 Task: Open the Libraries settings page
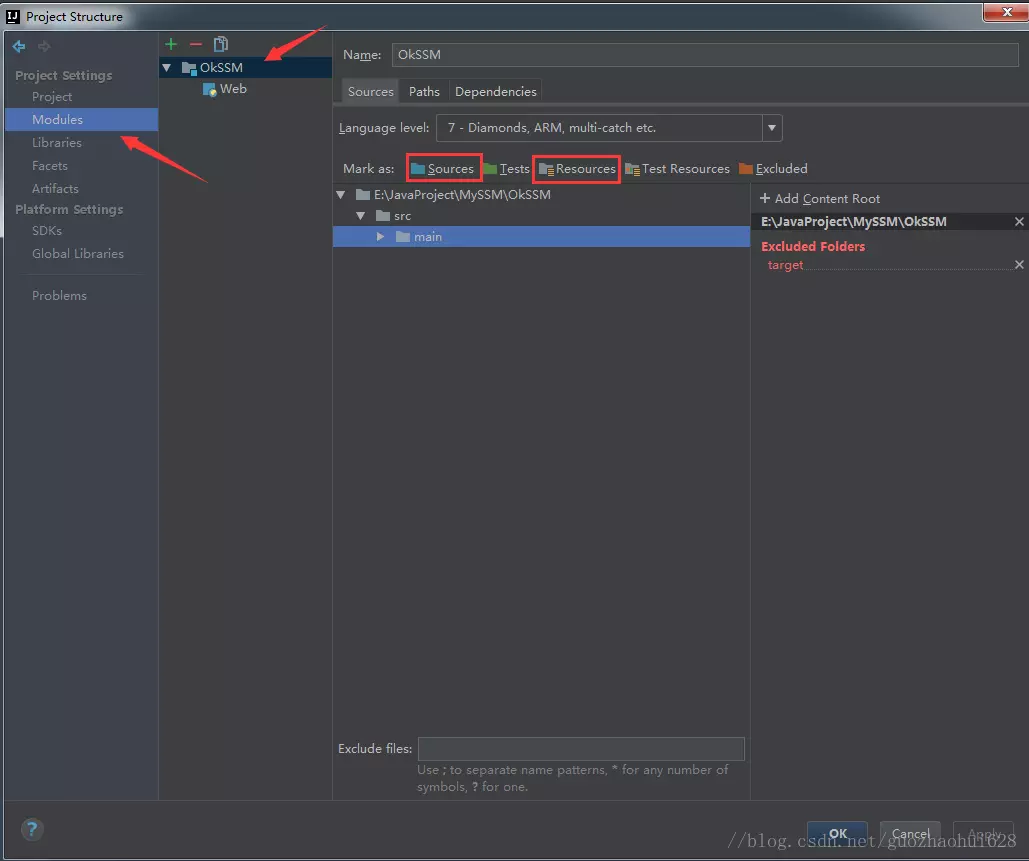(x=57, y=142)
